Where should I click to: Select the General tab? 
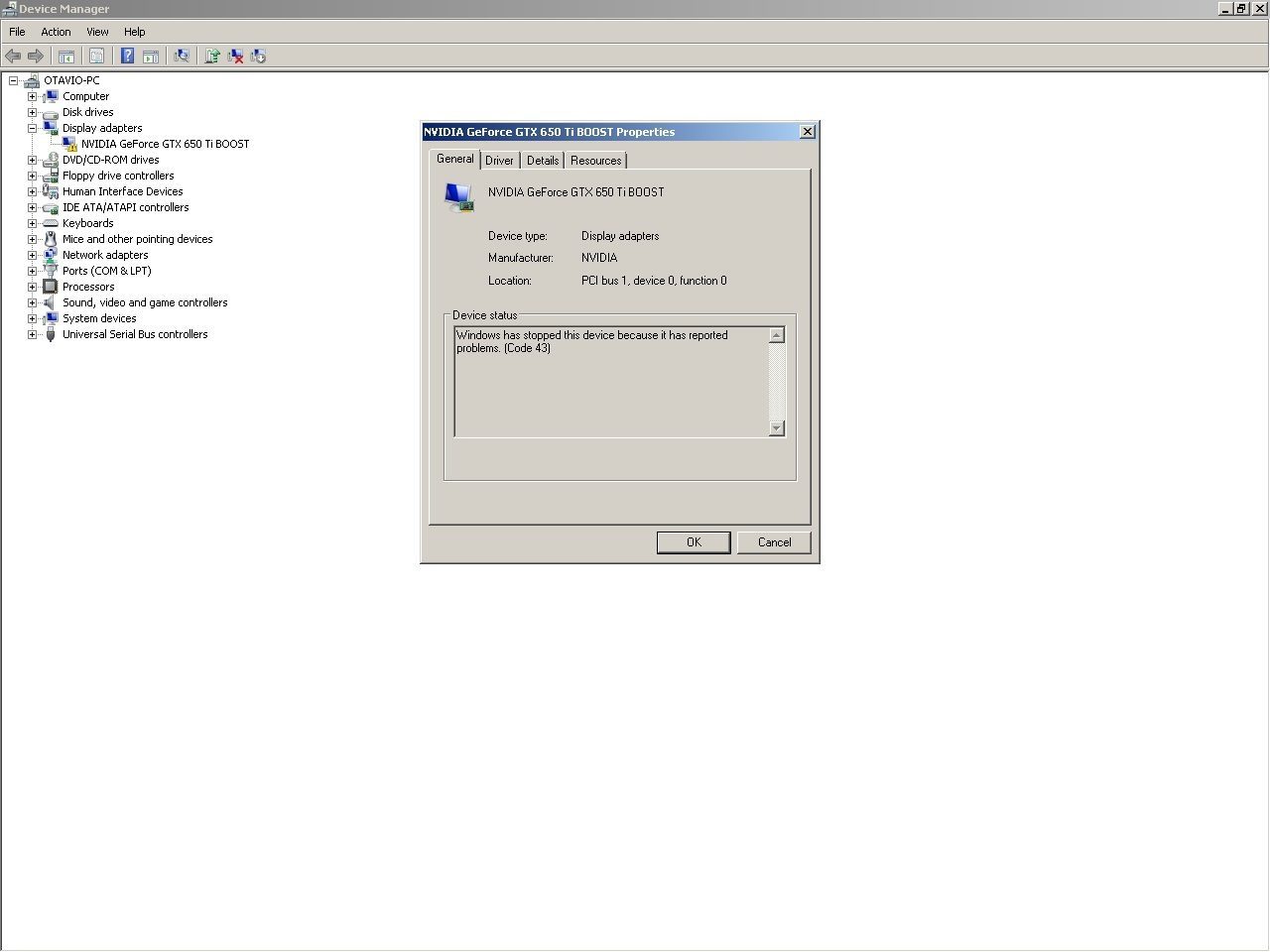pos(455,159)
